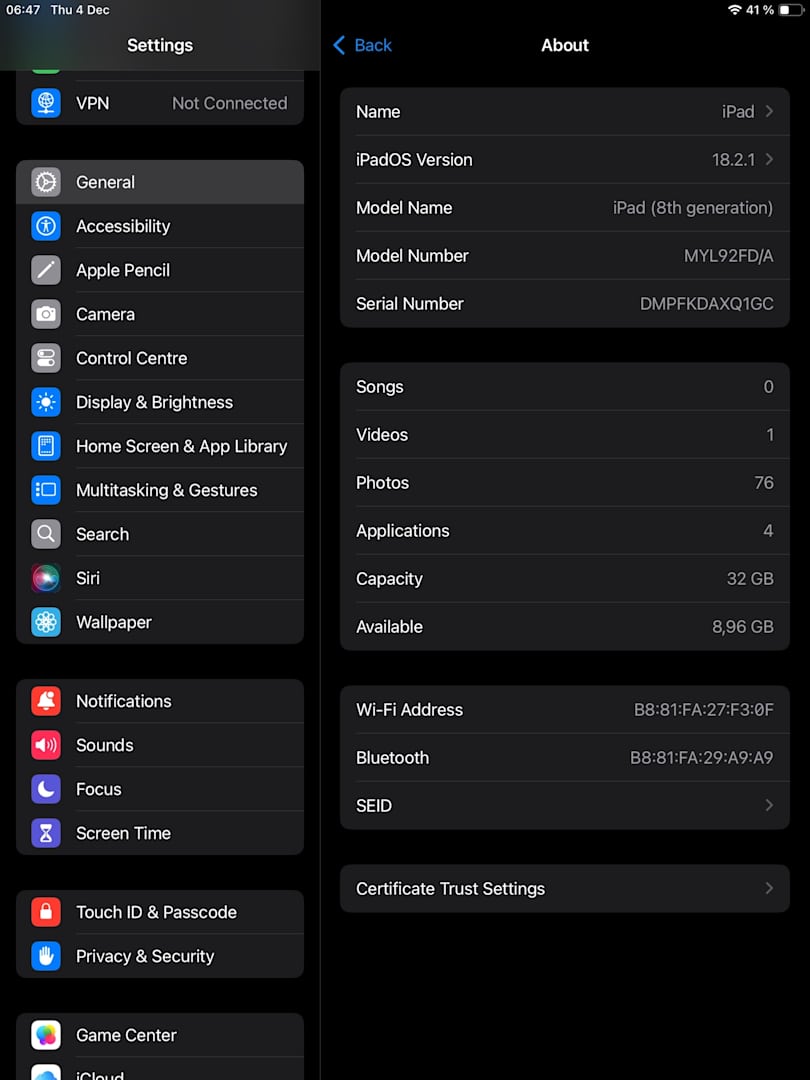Tap the Focus moon icon

click(46, 789)
